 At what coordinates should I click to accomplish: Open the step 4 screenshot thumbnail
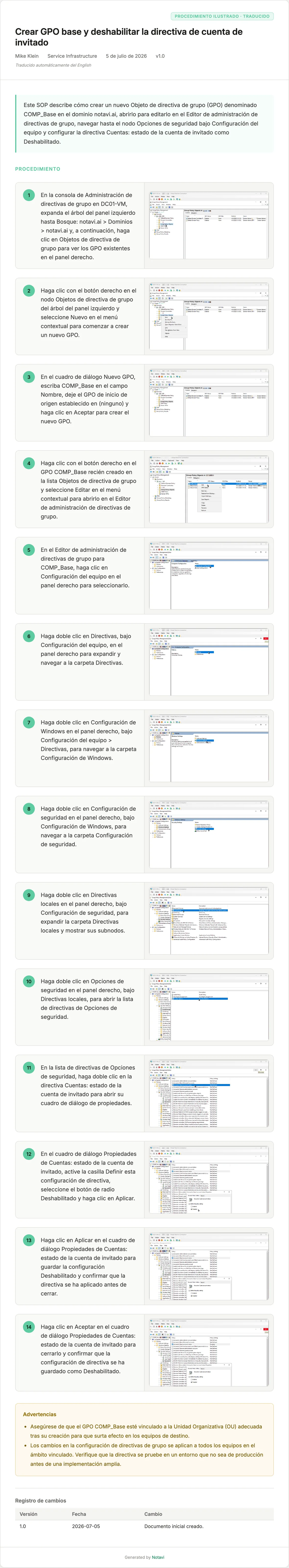209,489
